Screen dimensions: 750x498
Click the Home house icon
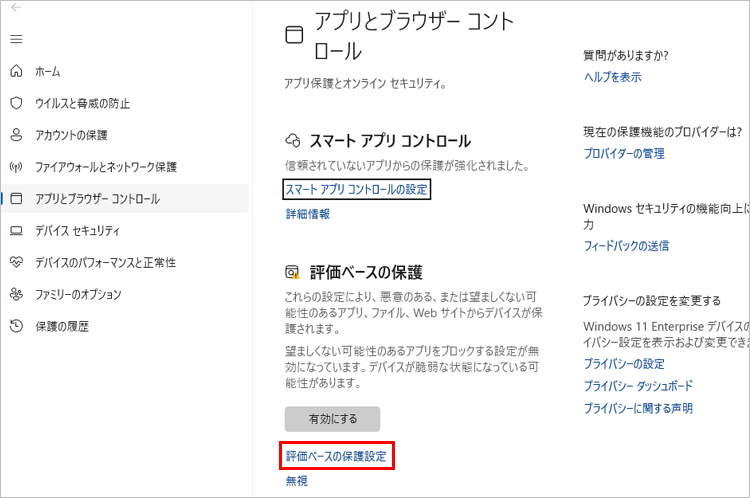click(15, 72)
